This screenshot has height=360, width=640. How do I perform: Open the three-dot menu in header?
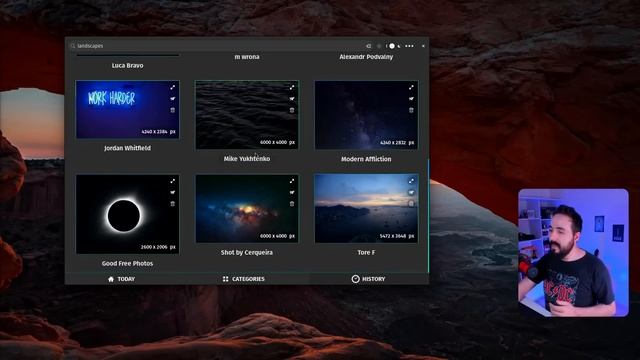coord(409,46)
